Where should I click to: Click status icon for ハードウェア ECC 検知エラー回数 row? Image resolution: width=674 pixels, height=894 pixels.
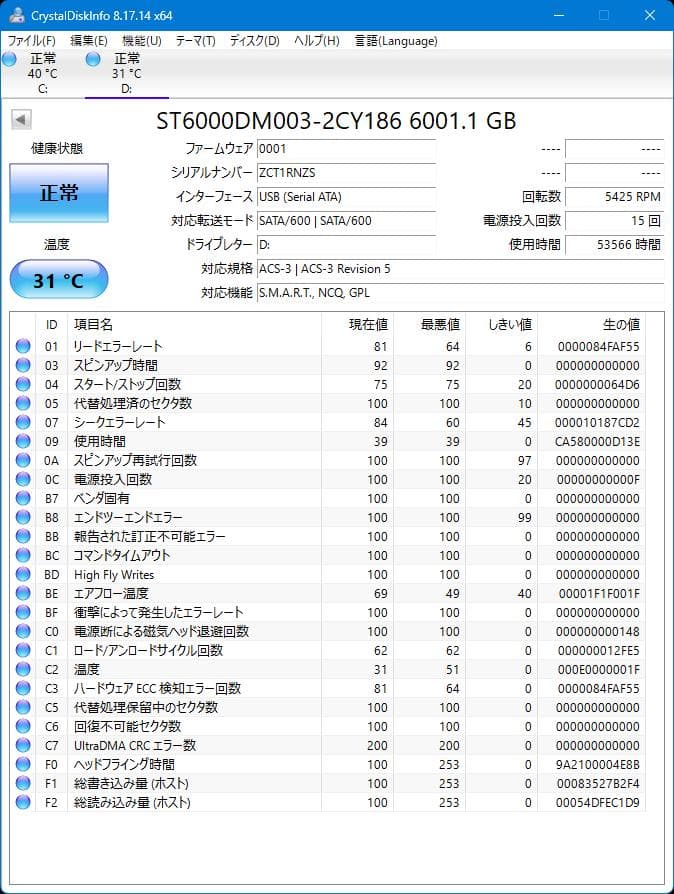23,688
